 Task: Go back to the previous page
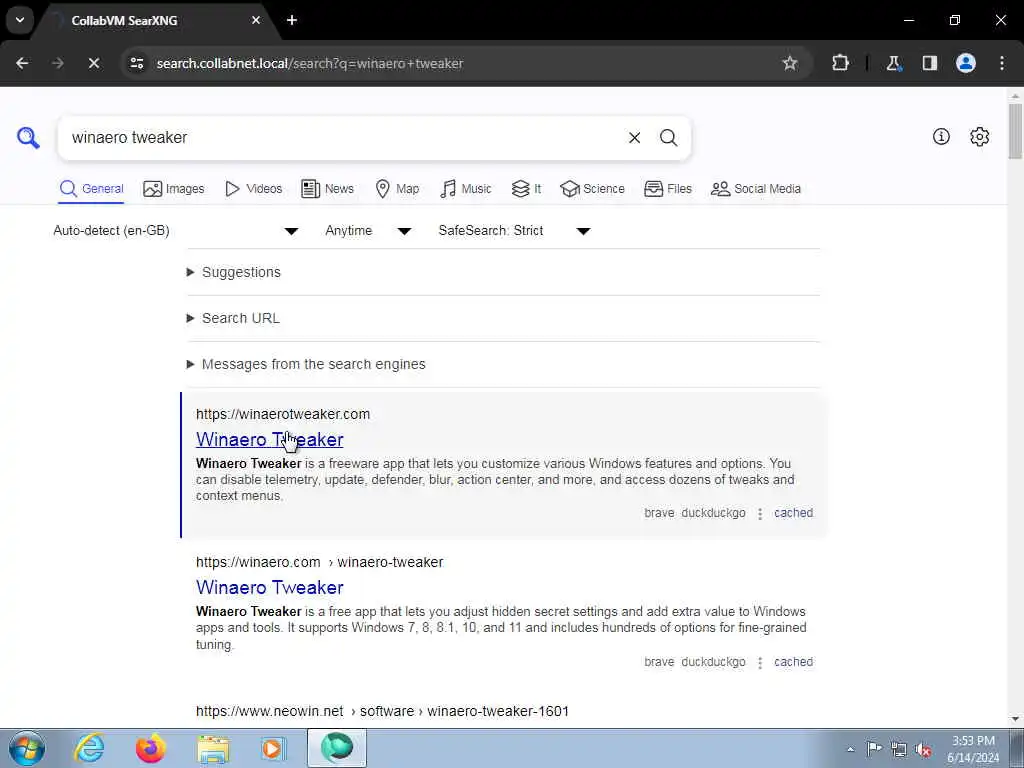[22, 63]
